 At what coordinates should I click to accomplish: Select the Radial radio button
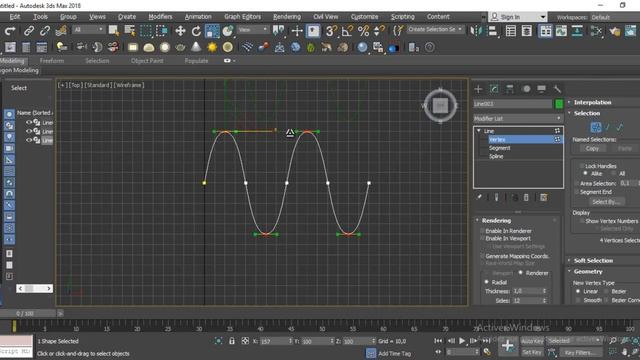tap(487, 282)
